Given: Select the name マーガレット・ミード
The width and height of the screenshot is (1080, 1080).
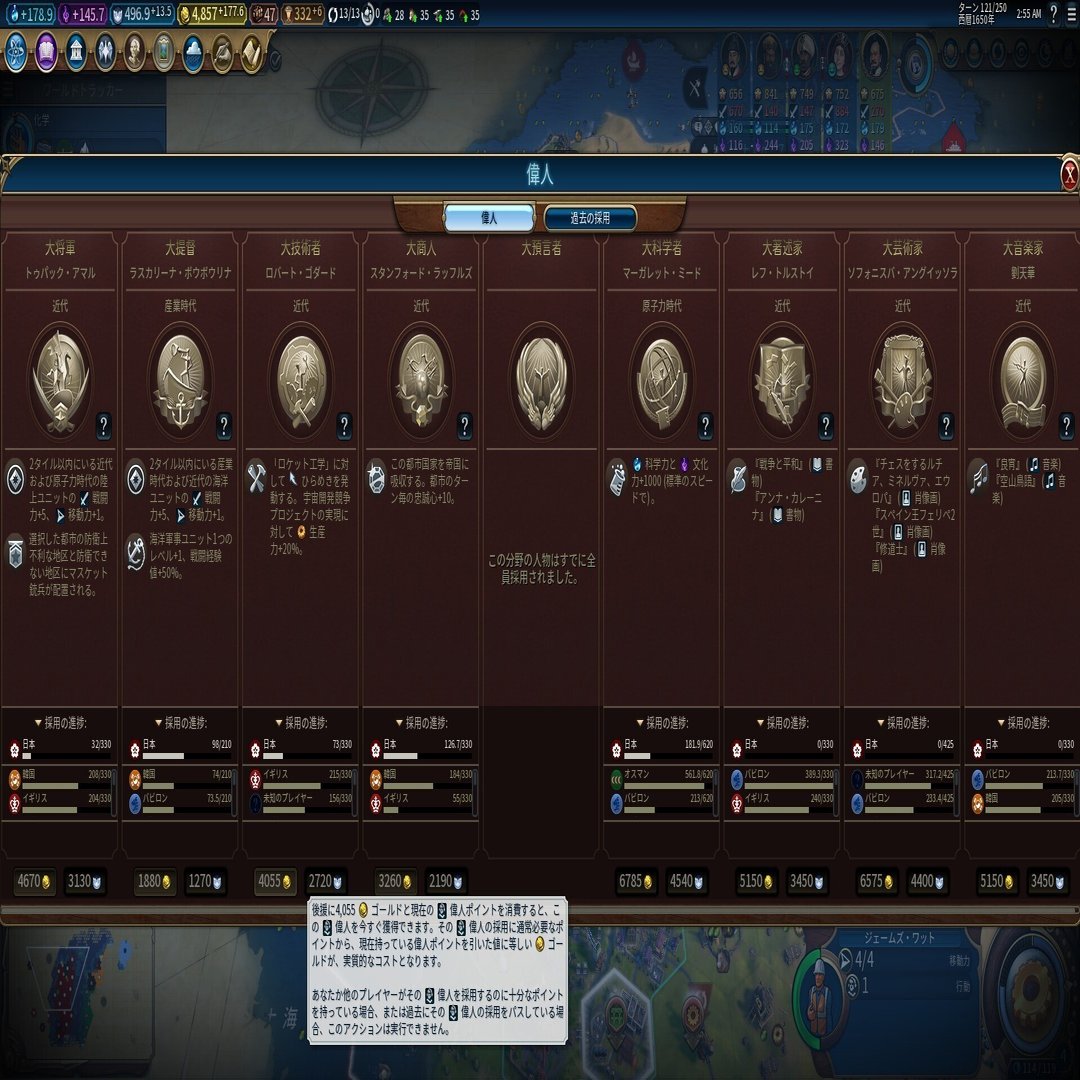Looking at the screenshot, I should 662,273.
